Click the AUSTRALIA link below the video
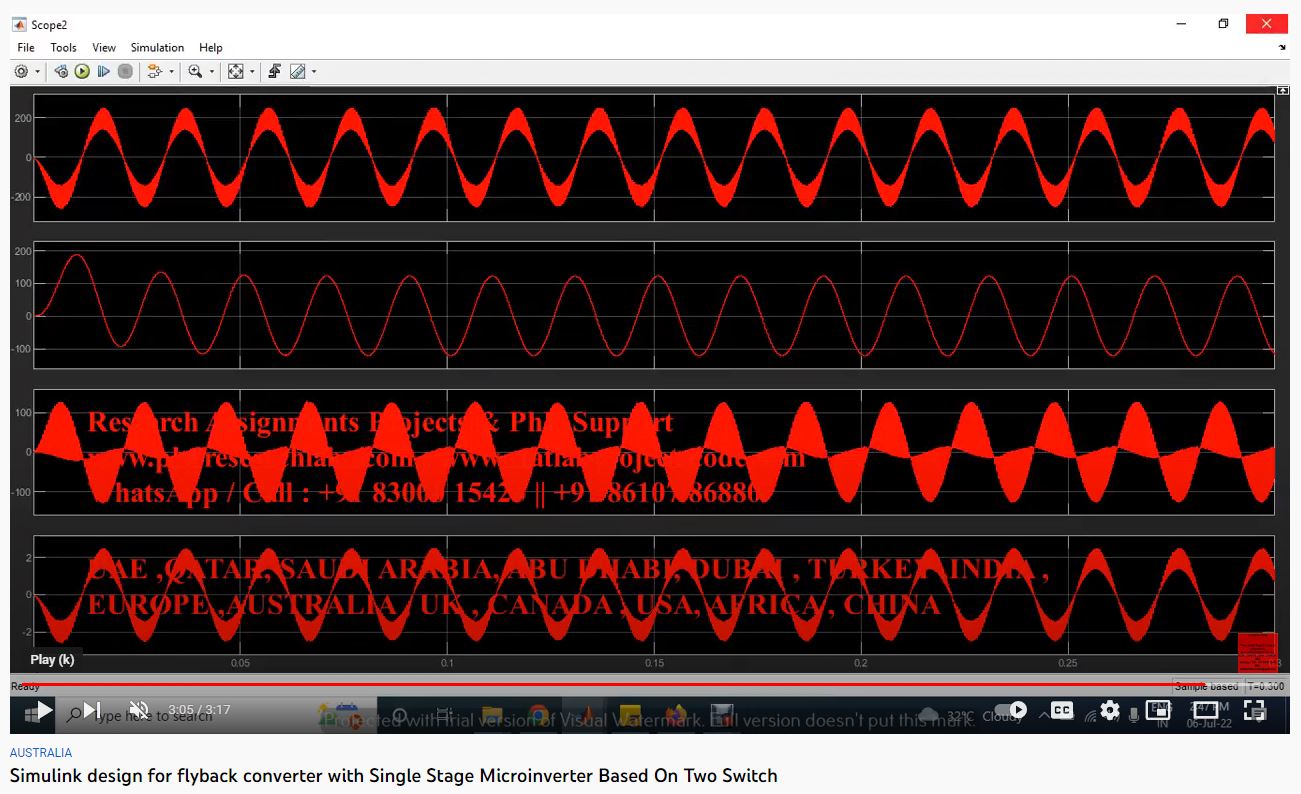Viewport: 1301px width, 794px height. (41, 753)
